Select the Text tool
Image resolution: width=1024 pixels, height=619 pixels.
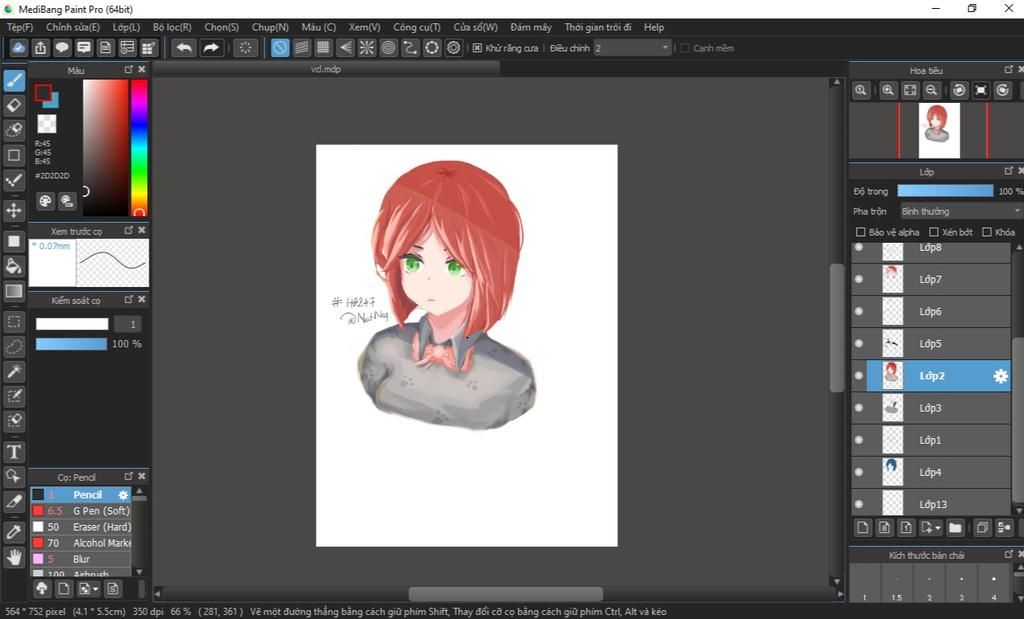point(14,452)
